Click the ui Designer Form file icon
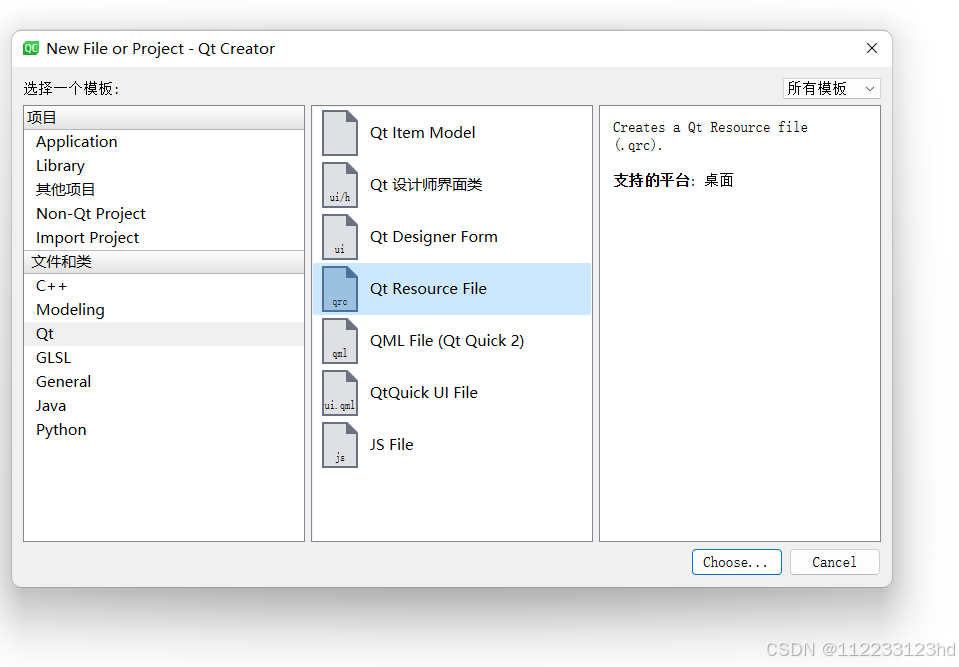Viewport: 959px width, 667px height. 339,237
